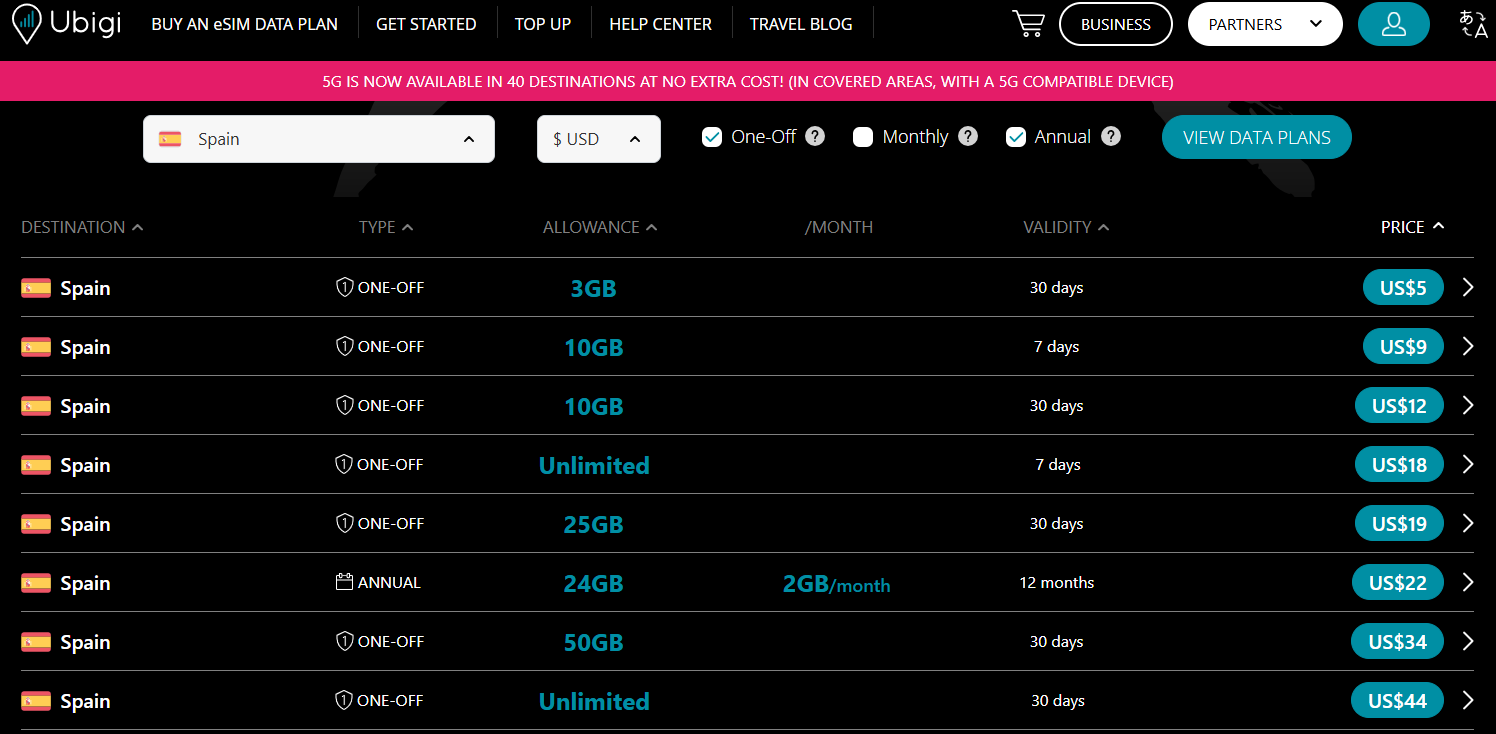Screen dimensions: 1496x734
Task: Click the calendar icon beside ANNUAL
Action: pyautogui.click(x=345, y=582)
